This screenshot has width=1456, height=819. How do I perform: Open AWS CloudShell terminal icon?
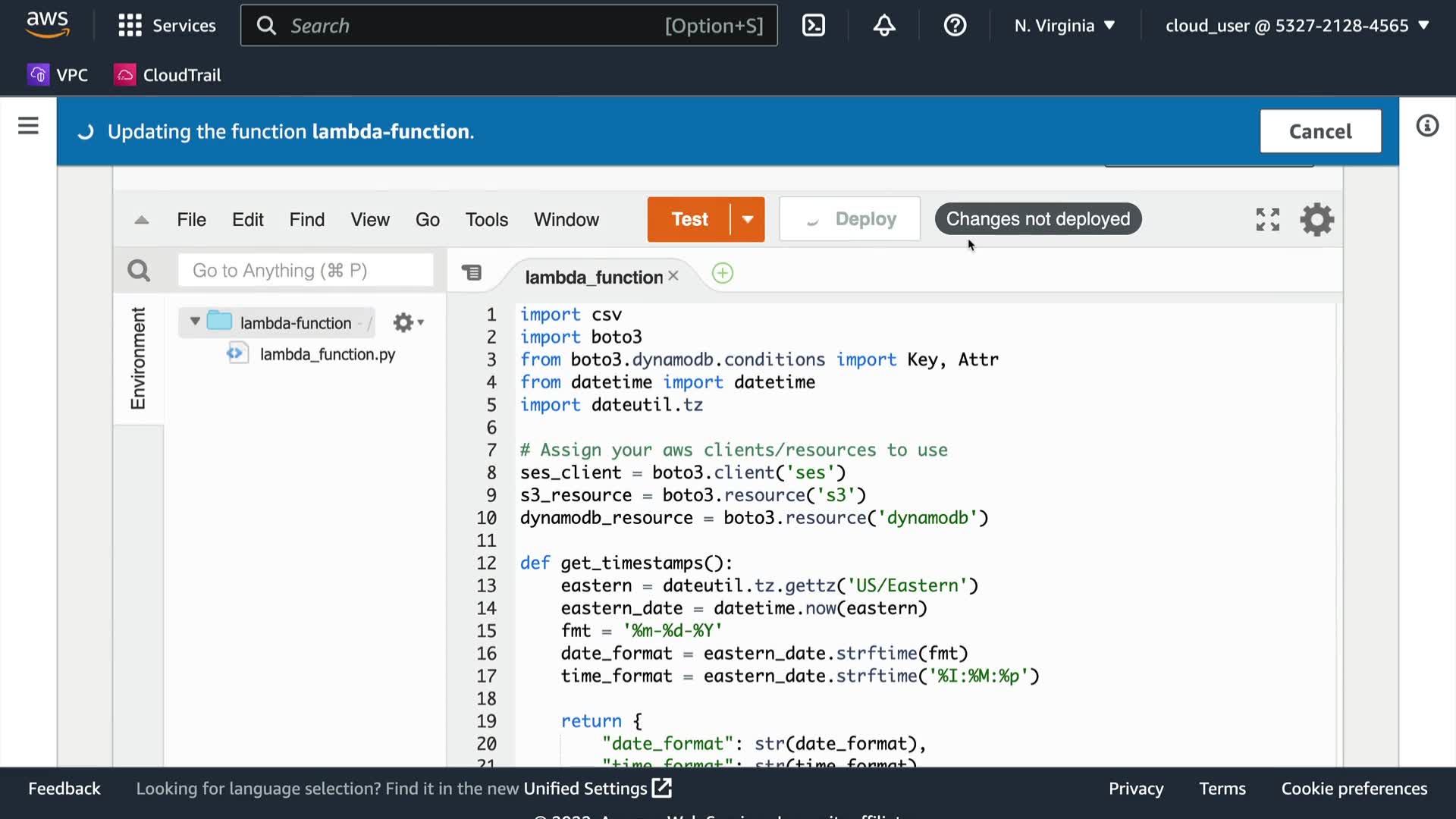pos(814,26)
